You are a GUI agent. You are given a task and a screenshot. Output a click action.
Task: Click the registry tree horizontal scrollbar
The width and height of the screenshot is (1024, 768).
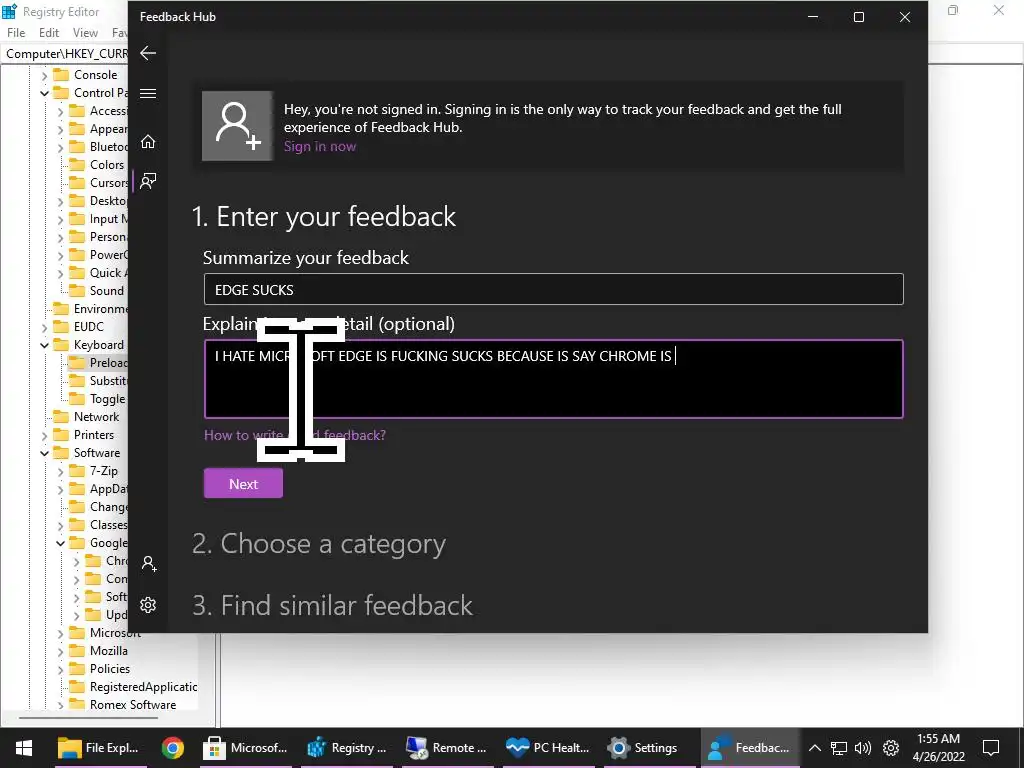[x=88, y=718]
